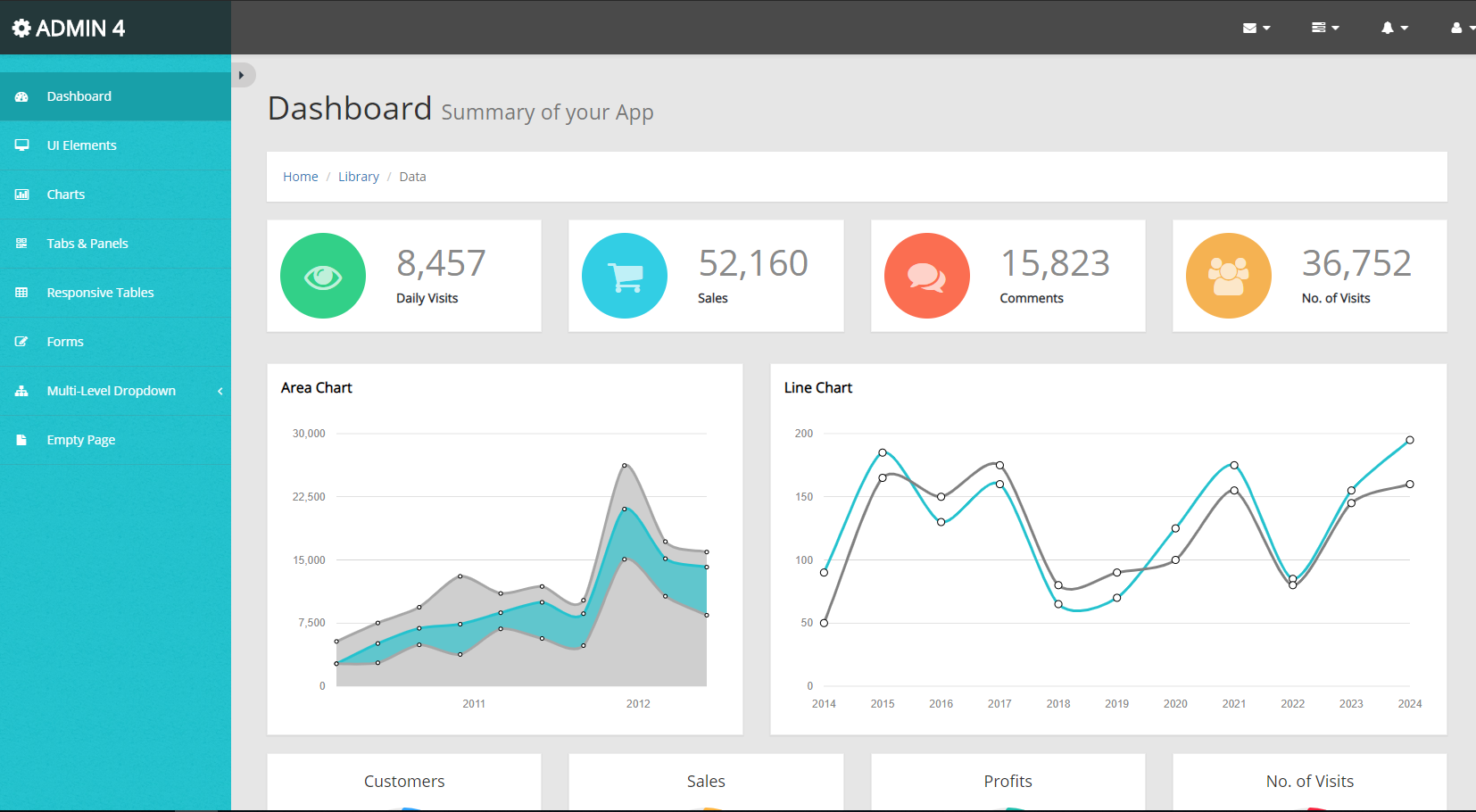The width and height of the screenshot is (1476, 812).
Task: Click the Charts bar graph sidebar icon
Action: point(21,195)
